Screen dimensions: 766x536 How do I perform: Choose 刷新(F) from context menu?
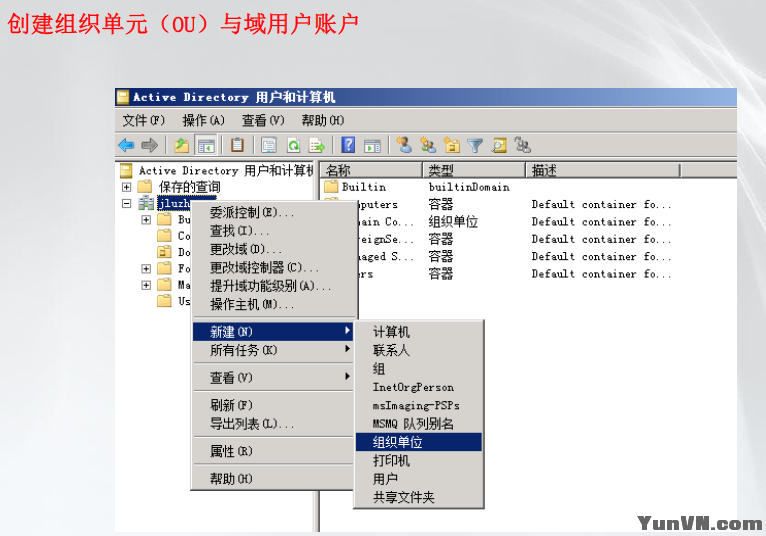pyautogui.click(x=274, y=405)
